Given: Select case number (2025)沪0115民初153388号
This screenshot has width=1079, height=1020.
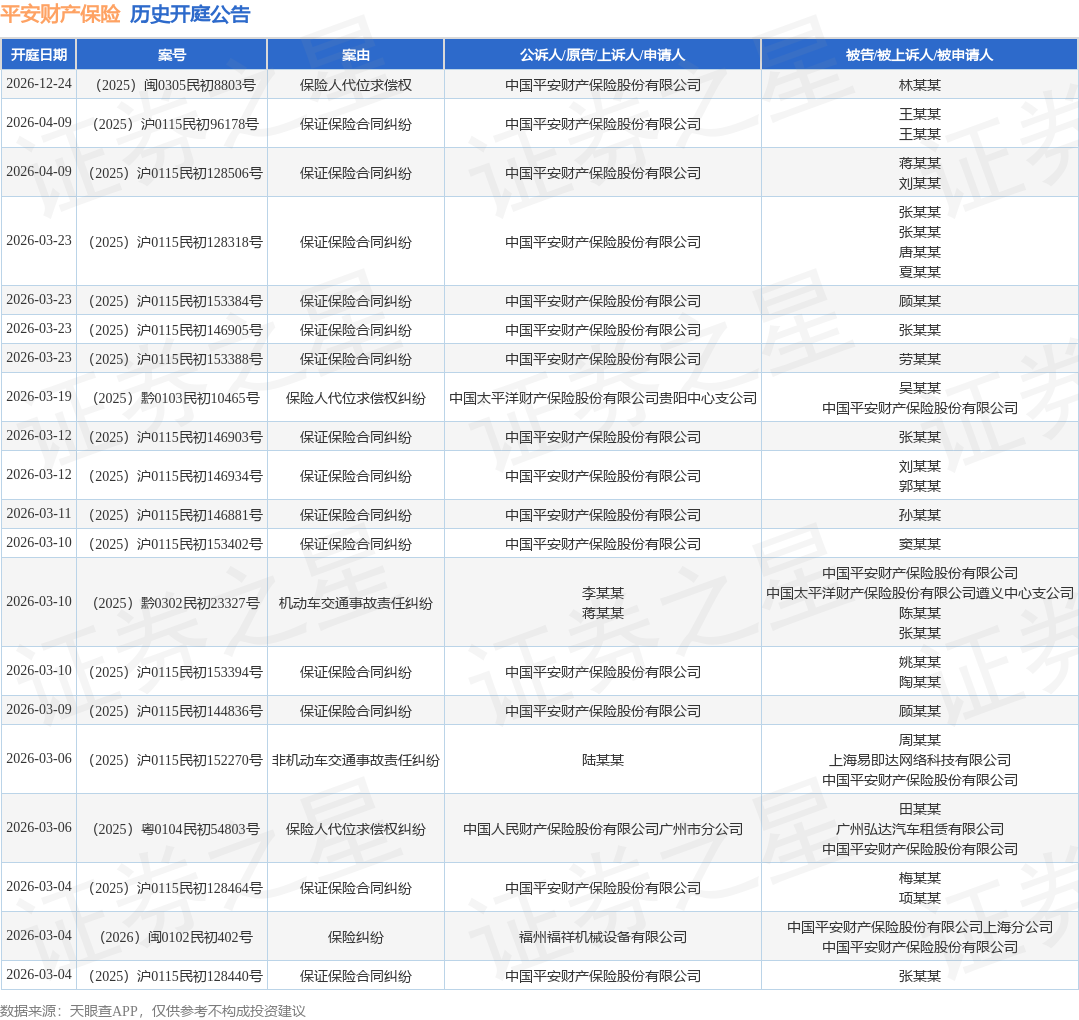Looking at the screenshot, I should 172,359.
